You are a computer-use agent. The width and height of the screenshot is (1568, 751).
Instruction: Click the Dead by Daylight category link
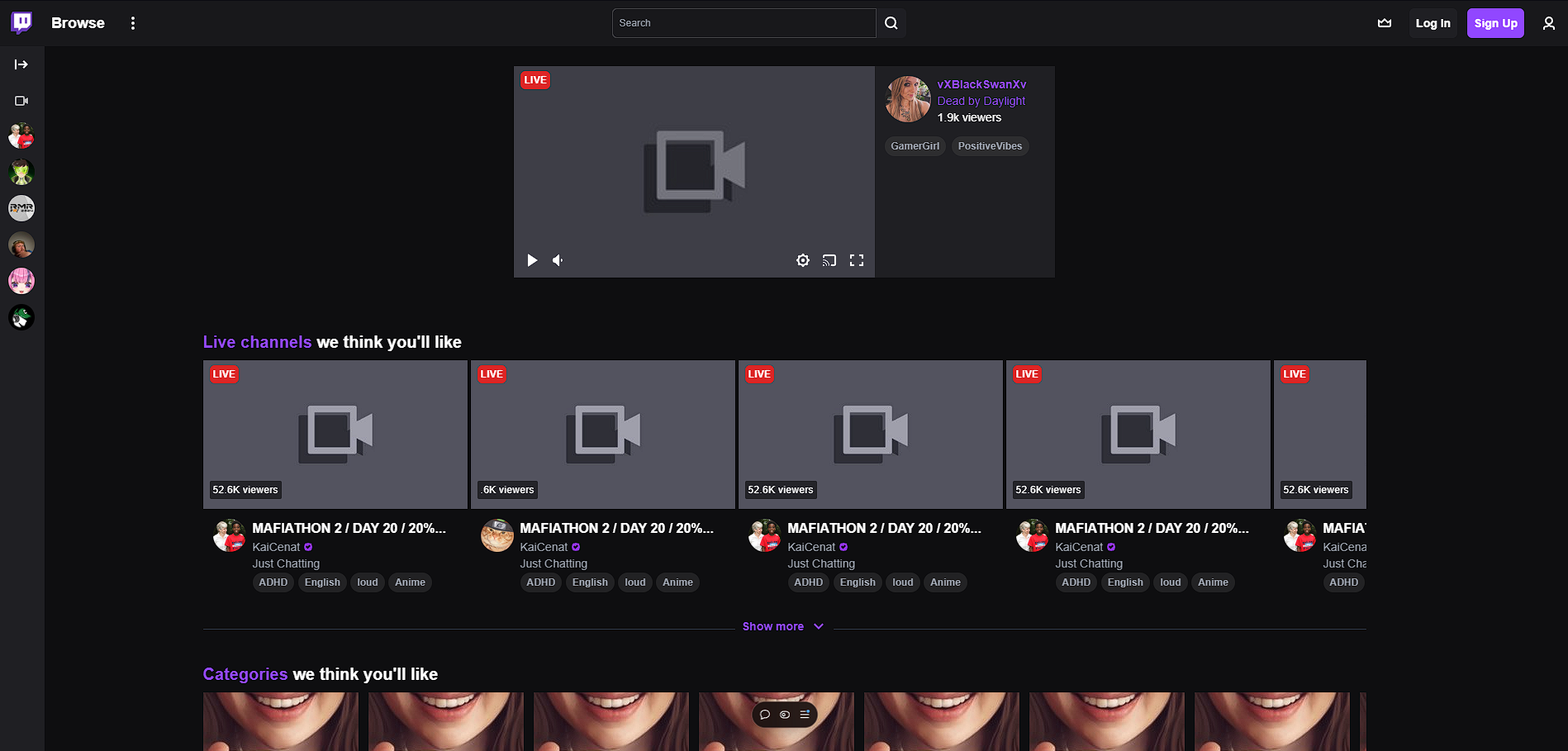click(x=981, y=101)
